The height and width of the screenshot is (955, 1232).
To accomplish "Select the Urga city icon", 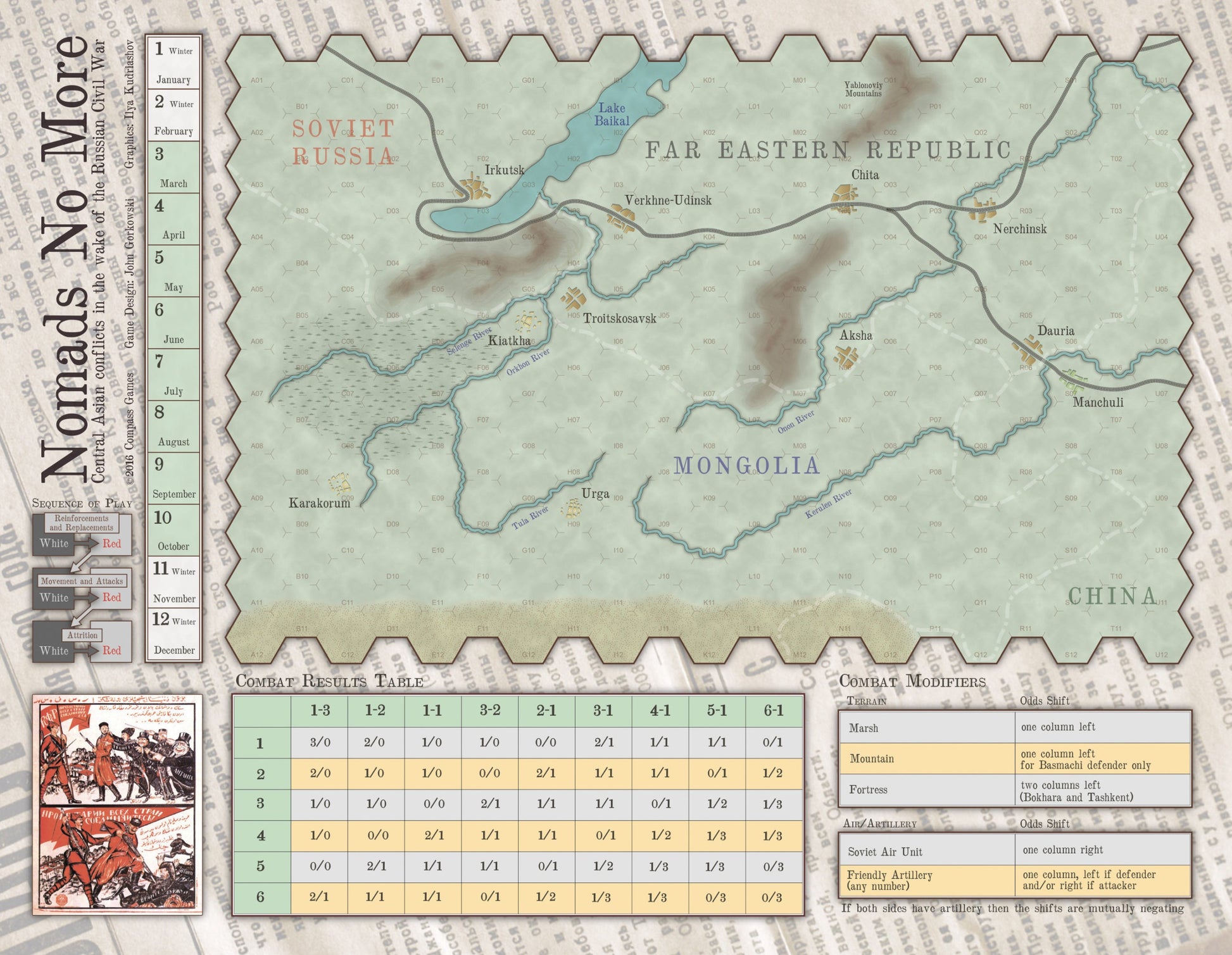I will coord(572,508).
